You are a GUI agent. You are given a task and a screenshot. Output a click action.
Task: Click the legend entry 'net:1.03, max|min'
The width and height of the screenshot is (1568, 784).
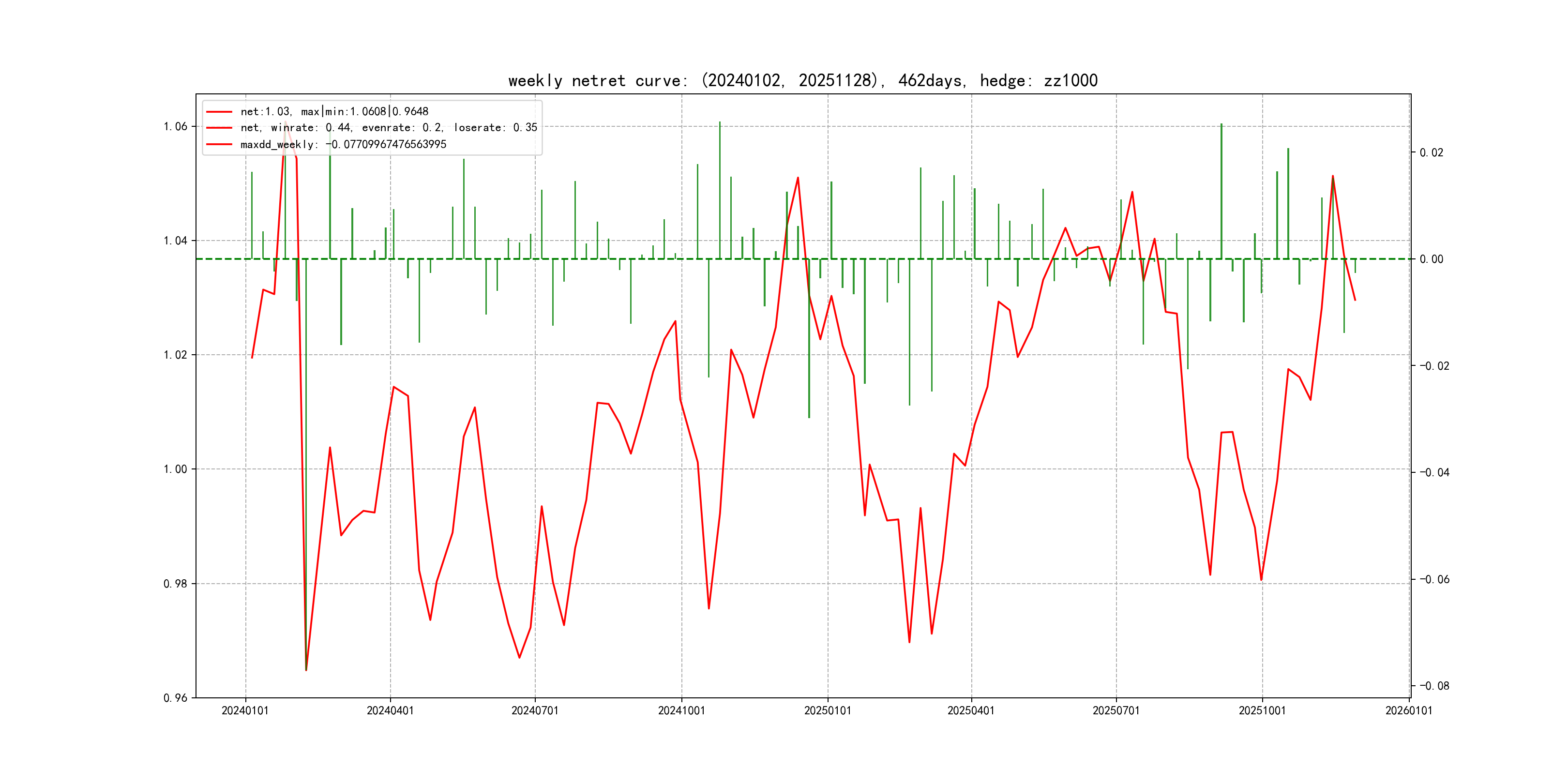334,111
